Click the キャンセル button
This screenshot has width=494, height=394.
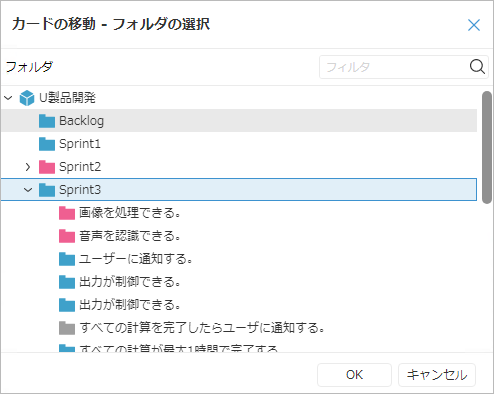[x=437, y=375]
